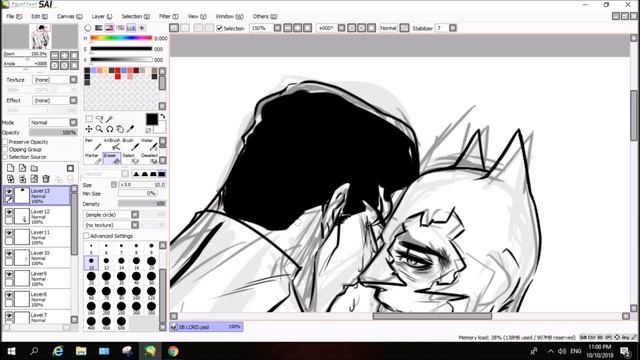Select the Marker tool

[x=93, y=158]
